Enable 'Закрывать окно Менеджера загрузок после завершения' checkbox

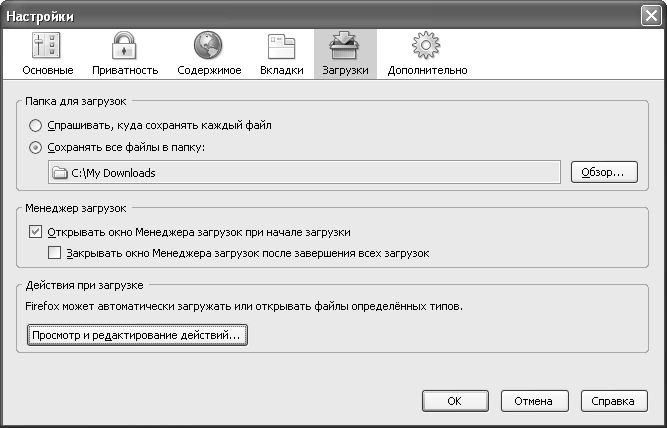pos(54,253)
